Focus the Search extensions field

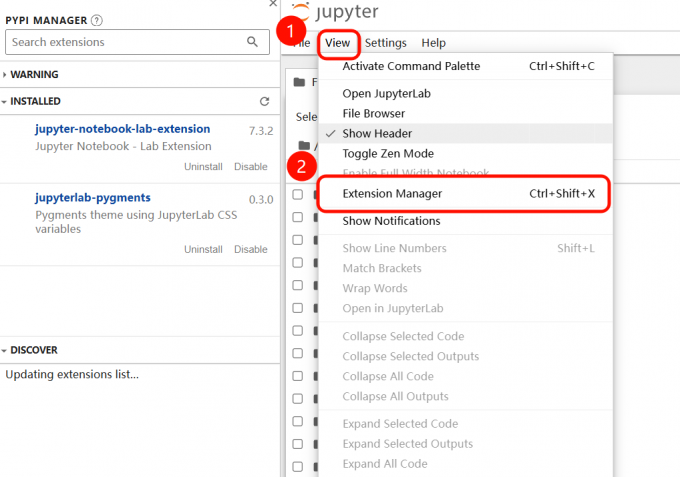[137, 42]
